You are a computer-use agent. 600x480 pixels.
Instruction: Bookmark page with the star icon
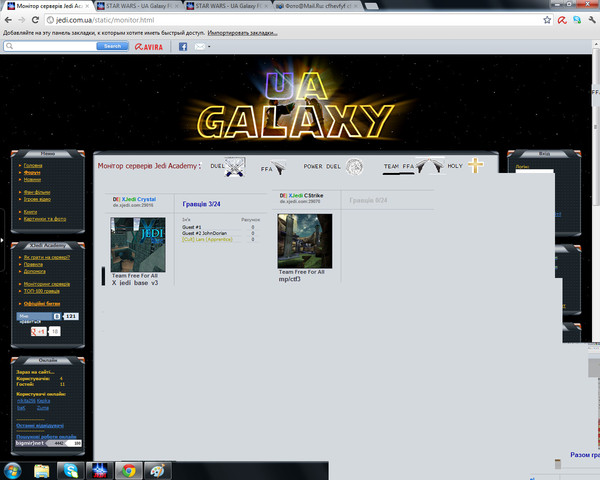click(547, 20)
